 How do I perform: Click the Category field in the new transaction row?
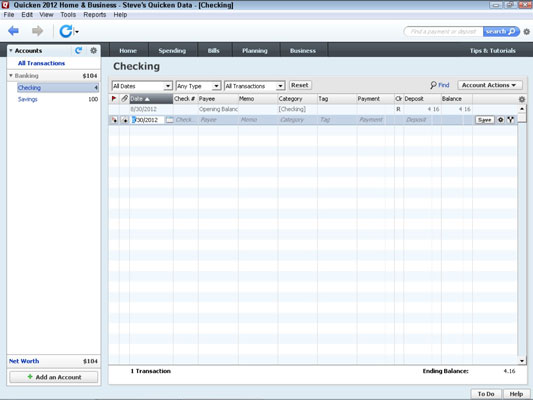pyautogui.click(x=298, y=120)
